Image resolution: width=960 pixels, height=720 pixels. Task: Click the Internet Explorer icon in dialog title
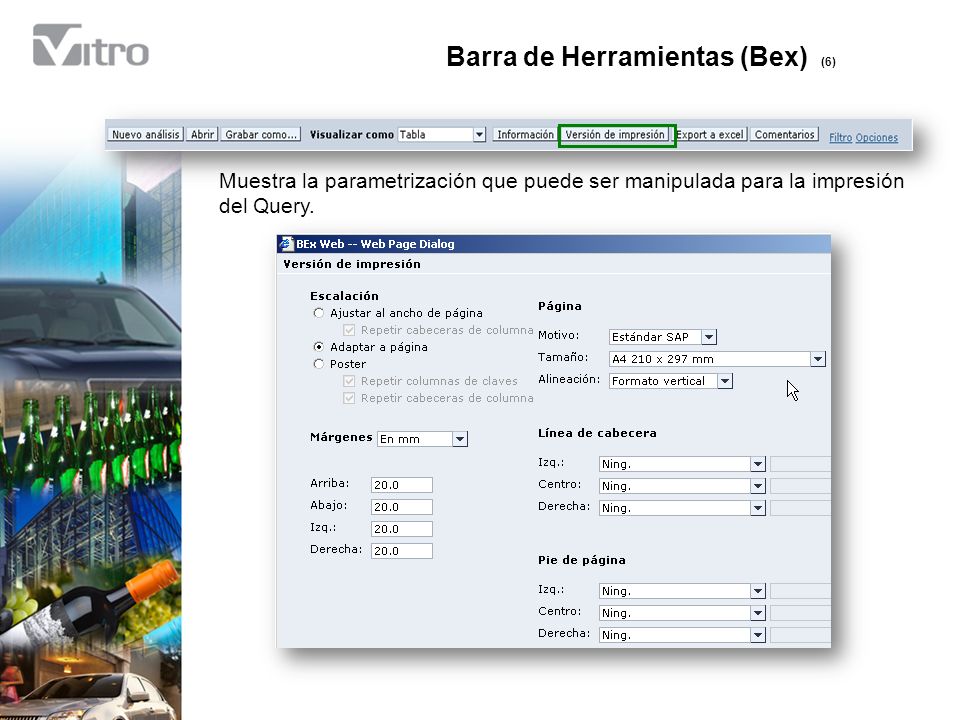[x=286, y=244]
